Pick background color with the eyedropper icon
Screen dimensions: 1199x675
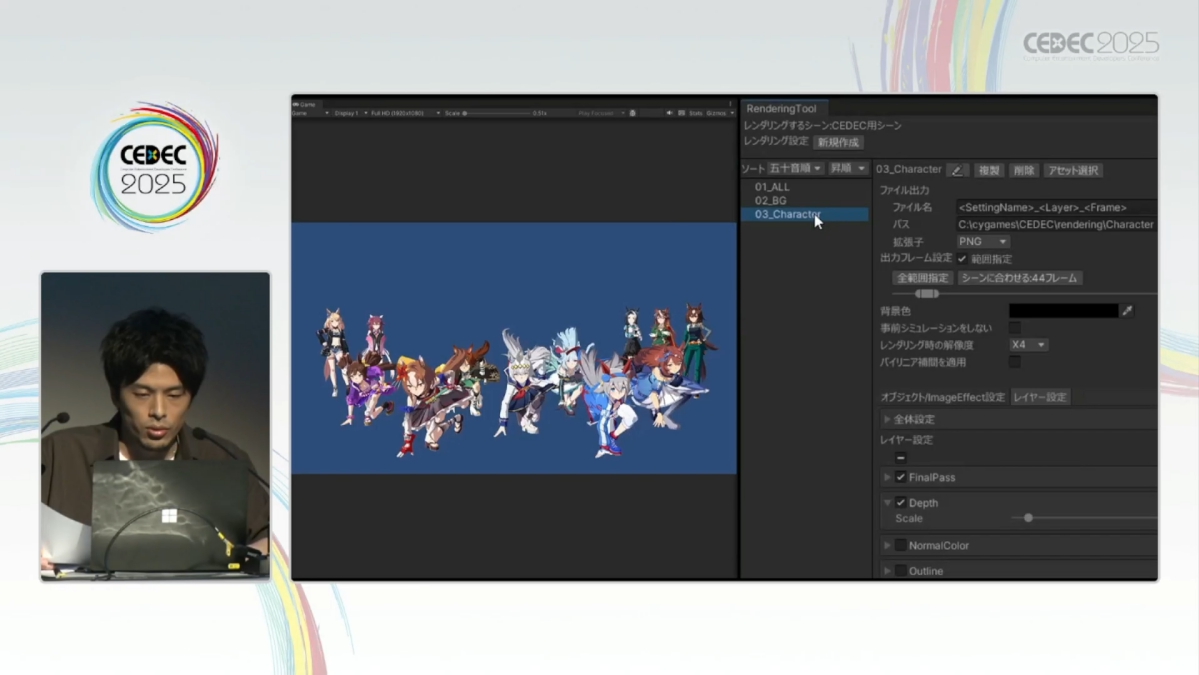[1127, 310]
